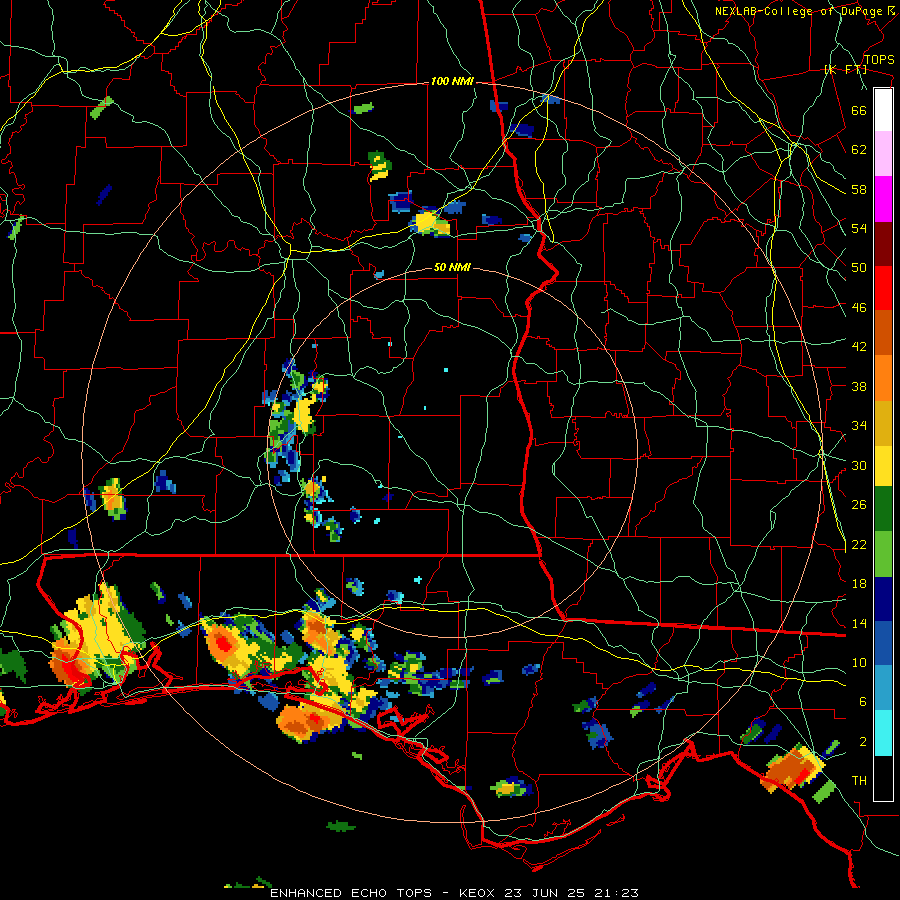Click the legend value '50'

859,268
